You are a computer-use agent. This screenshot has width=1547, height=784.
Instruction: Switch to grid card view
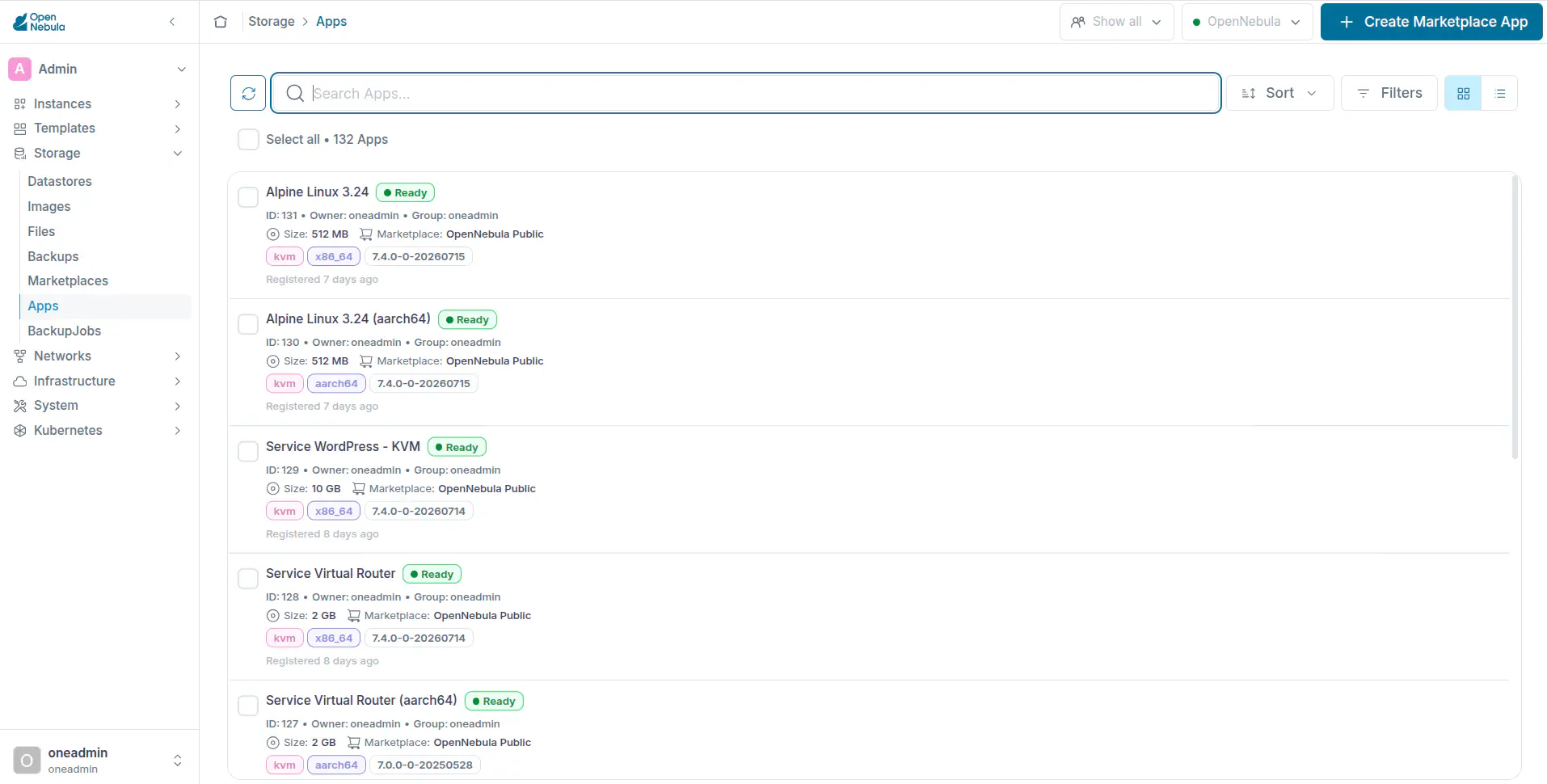pos(1463,93)
